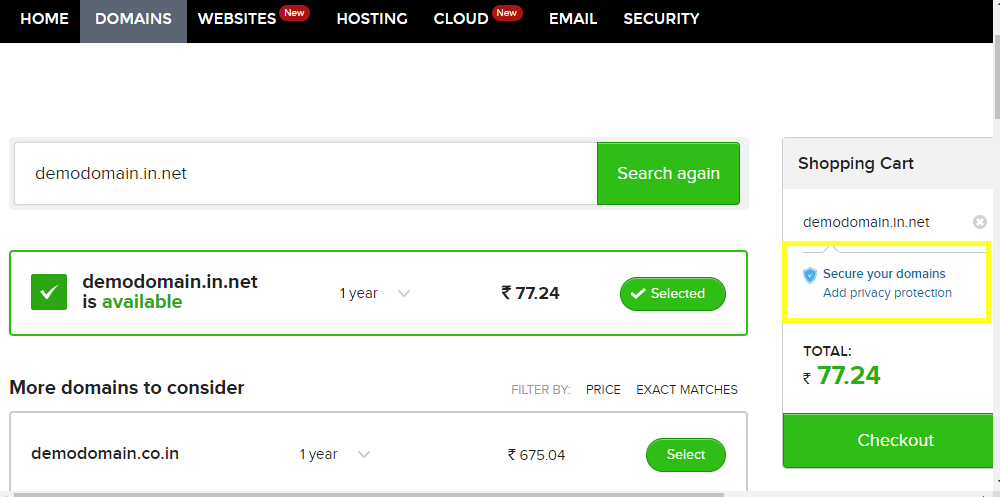The image size is (1000, 497).
Task: Click the privacy protection shield icon
Action: click(810, 276)
